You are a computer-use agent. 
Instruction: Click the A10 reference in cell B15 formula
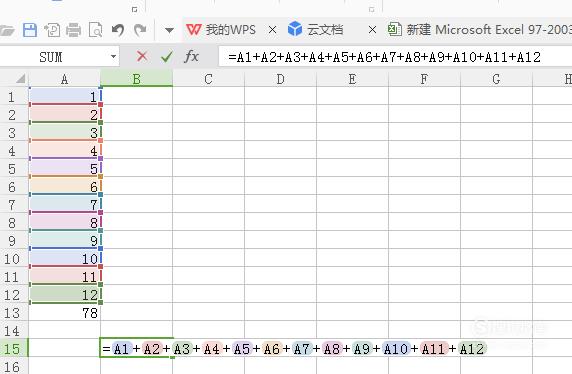point(396,349)
